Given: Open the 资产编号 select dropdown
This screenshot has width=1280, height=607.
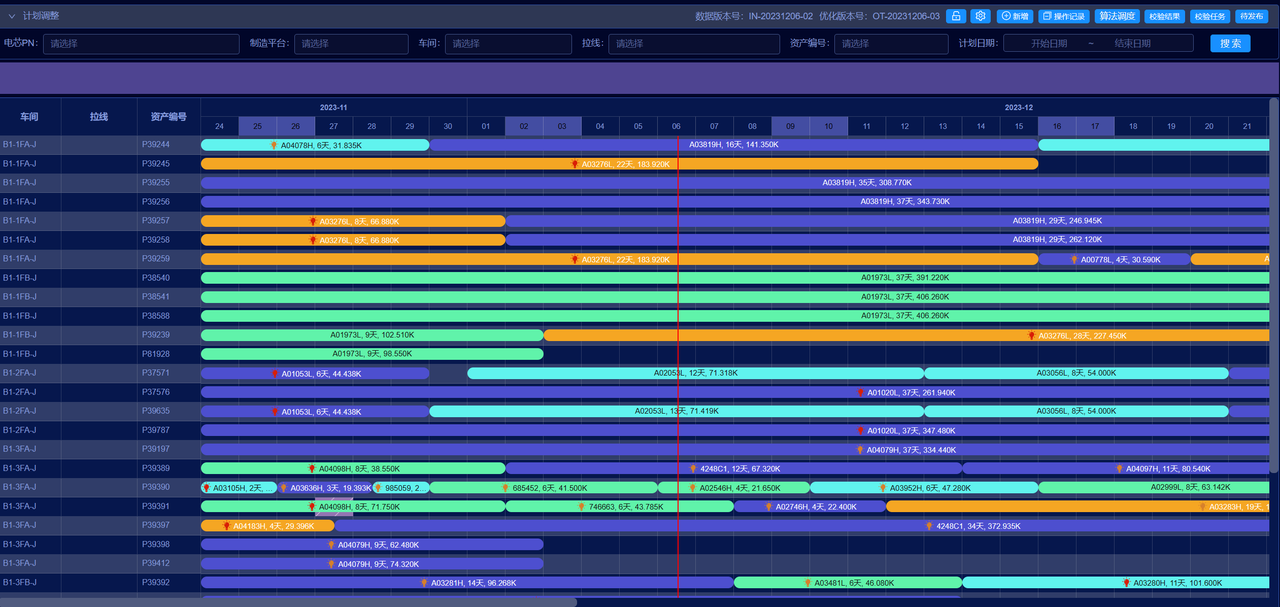Looking at the screenshot, I should click(x=891, y=44).
